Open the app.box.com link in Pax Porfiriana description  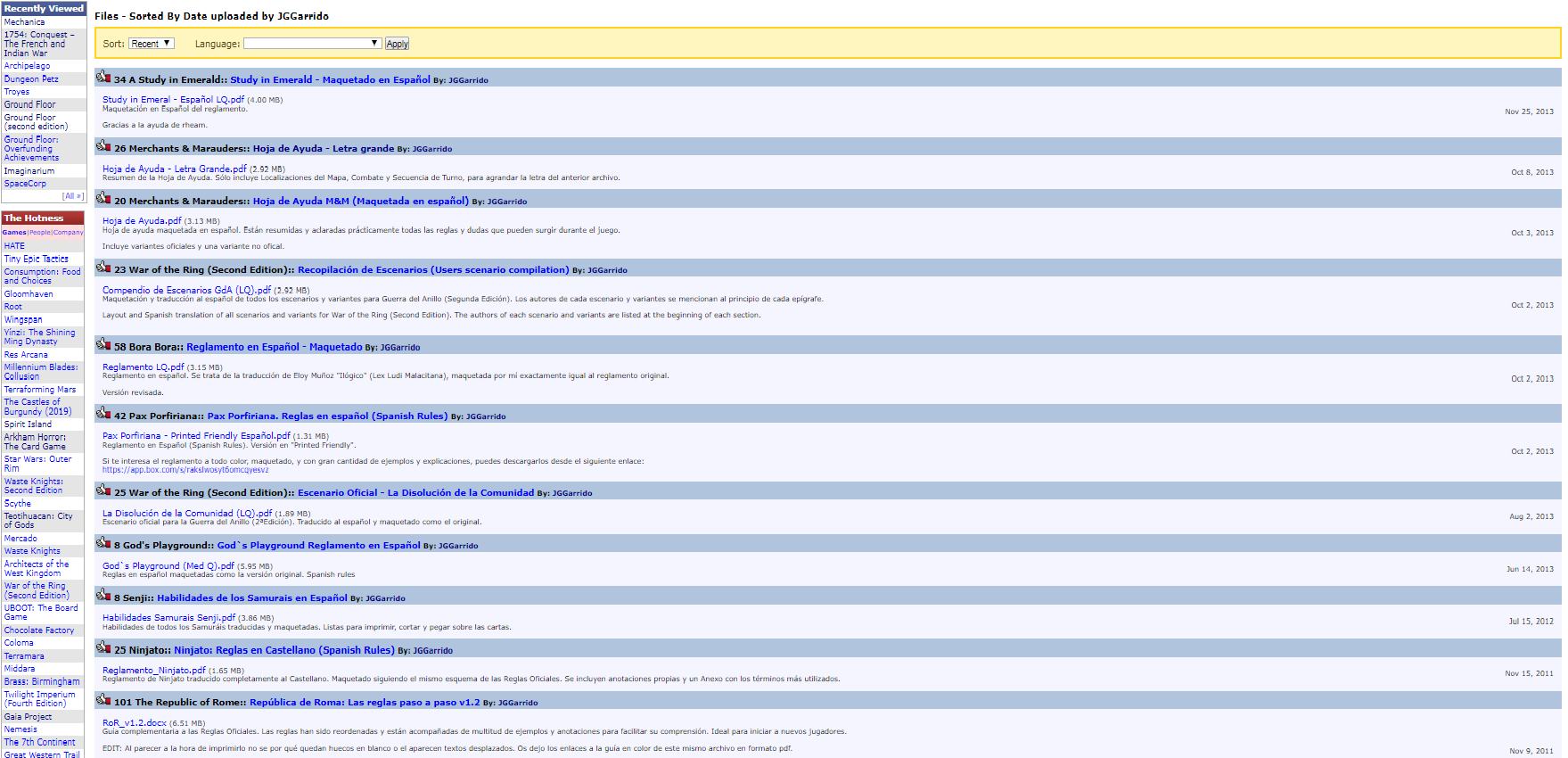(185, 470)
